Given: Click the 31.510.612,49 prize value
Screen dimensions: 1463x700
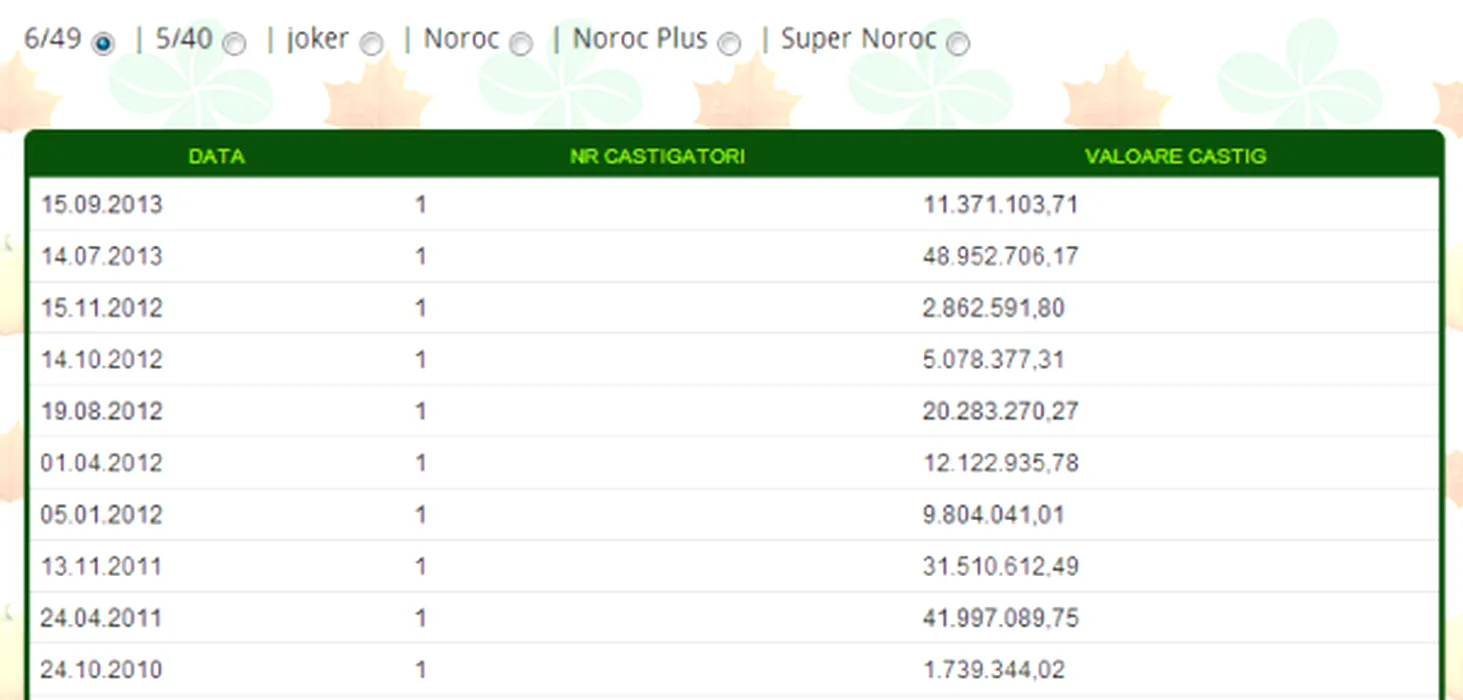Looking at the screenshot, I should (x=1000, y=567).
